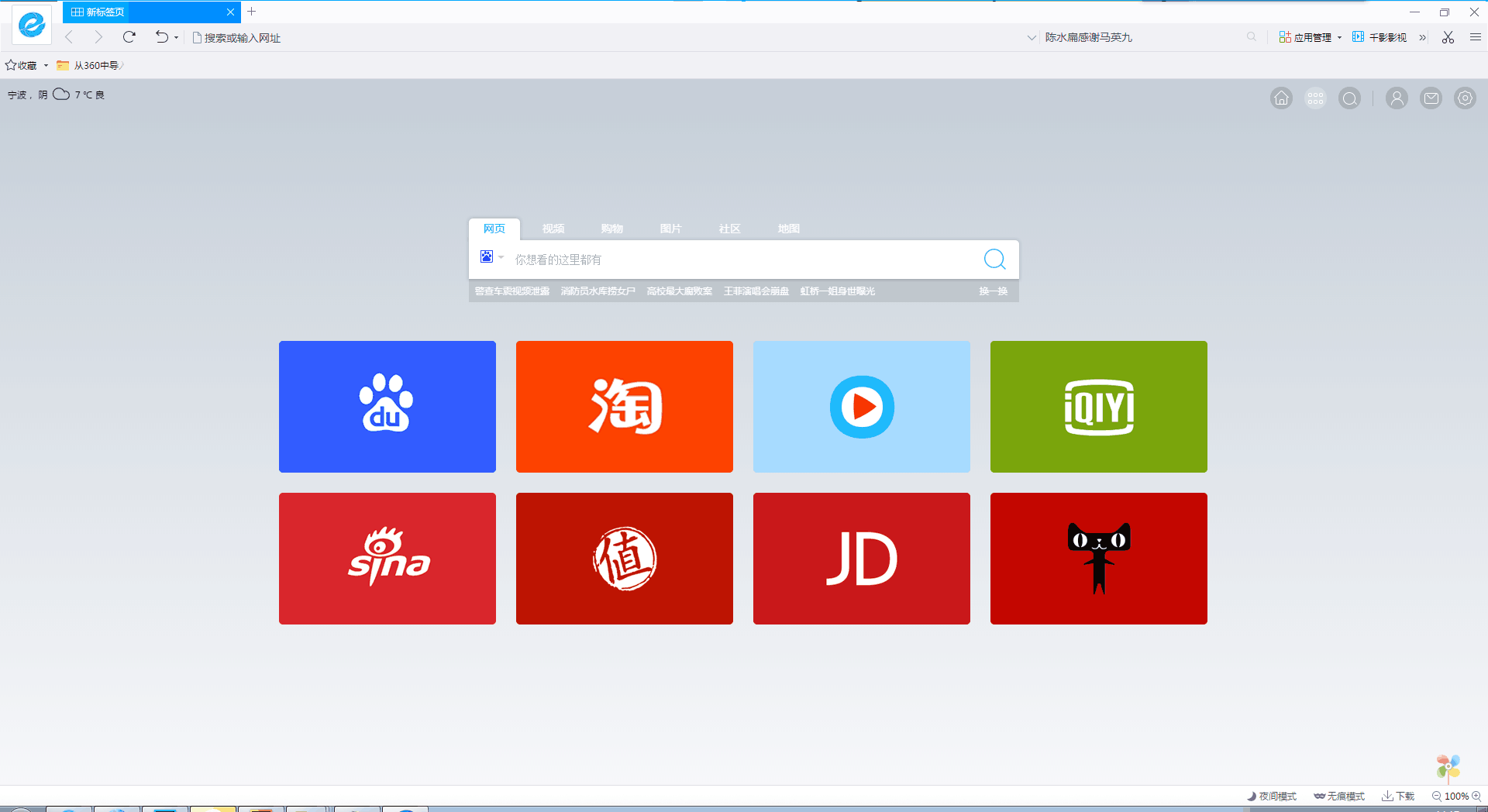The height and width of the screenshot is (812, 1488).
Task: Click the colorful pinwheel icon
Action: coord(1448,767)
